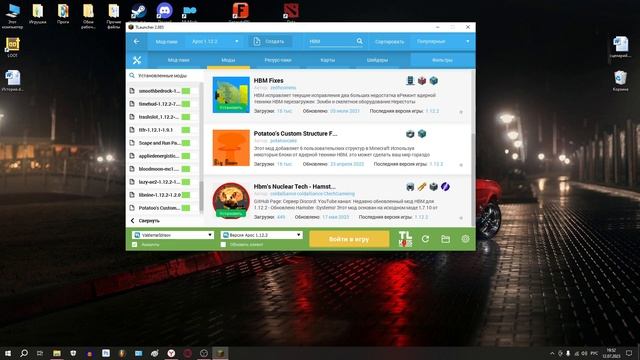Image resolution: width=640 pixels, height=360 pixels.
Task: Expand the Apoc 1.12.2 modpack dropdown
Action: pos(214,41)
